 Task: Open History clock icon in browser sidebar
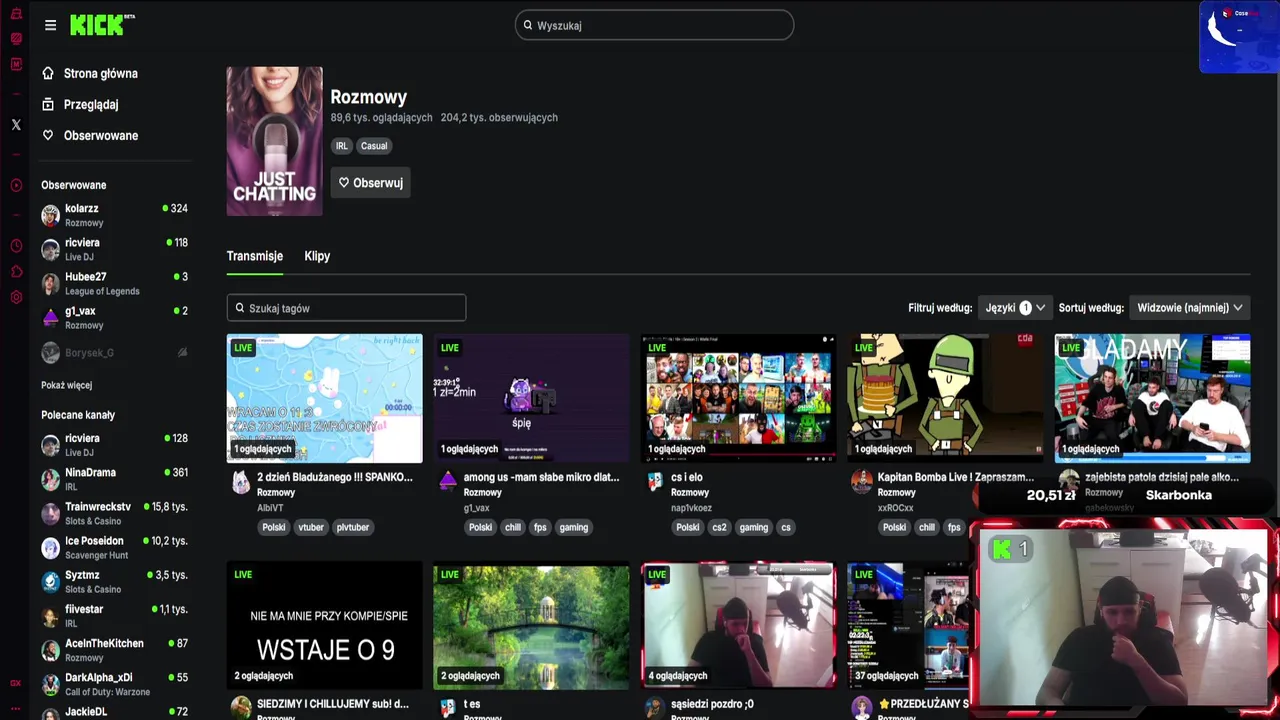(16, 246)
